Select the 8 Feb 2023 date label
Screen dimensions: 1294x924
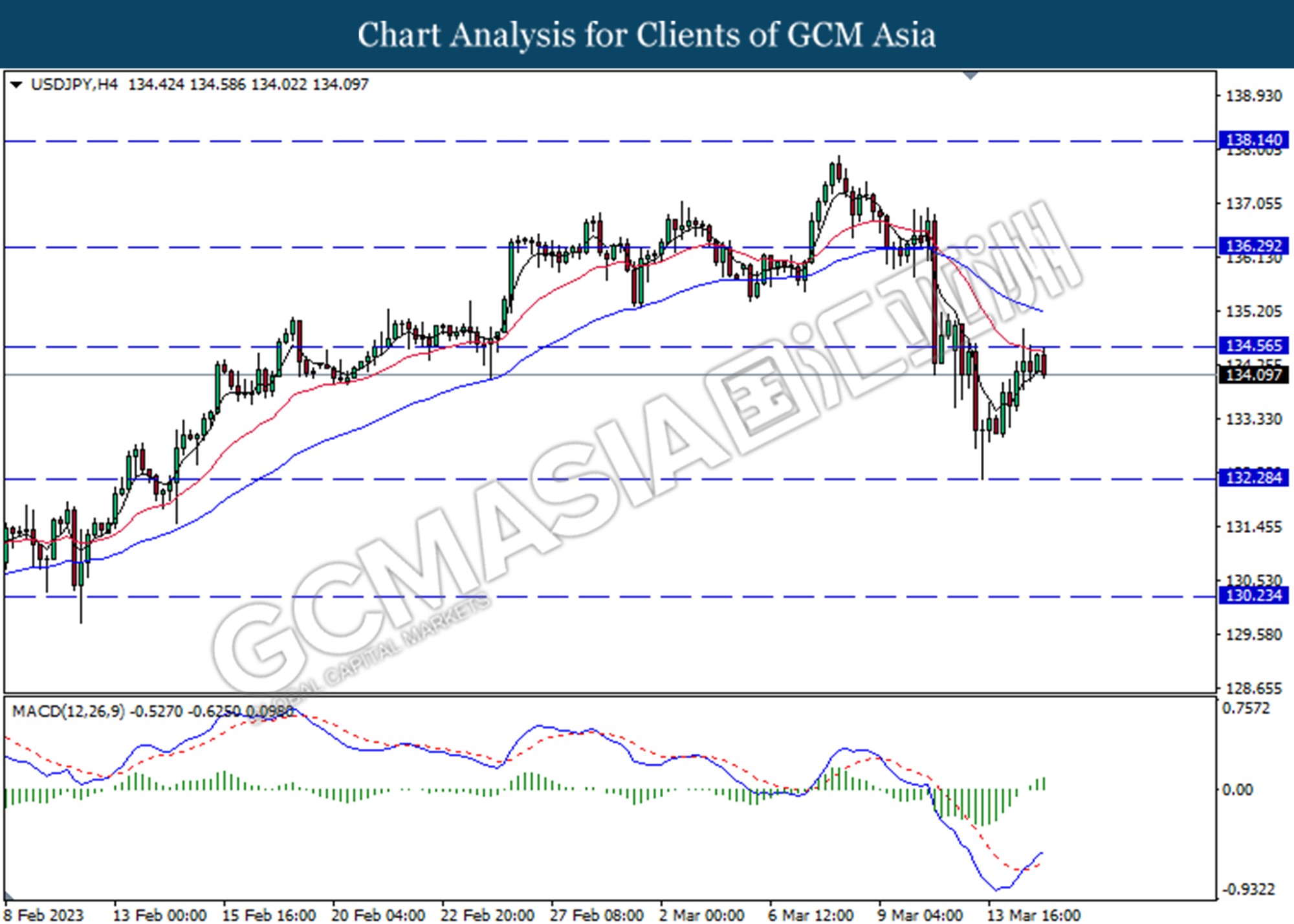pos(44,915)
